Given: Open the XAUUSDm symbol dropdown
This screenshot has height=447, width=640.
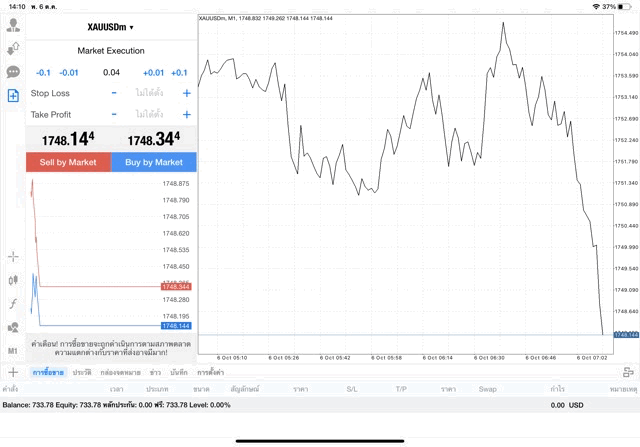Looking at the screenshot, I should pyautogui.click(x=110, y=27).
